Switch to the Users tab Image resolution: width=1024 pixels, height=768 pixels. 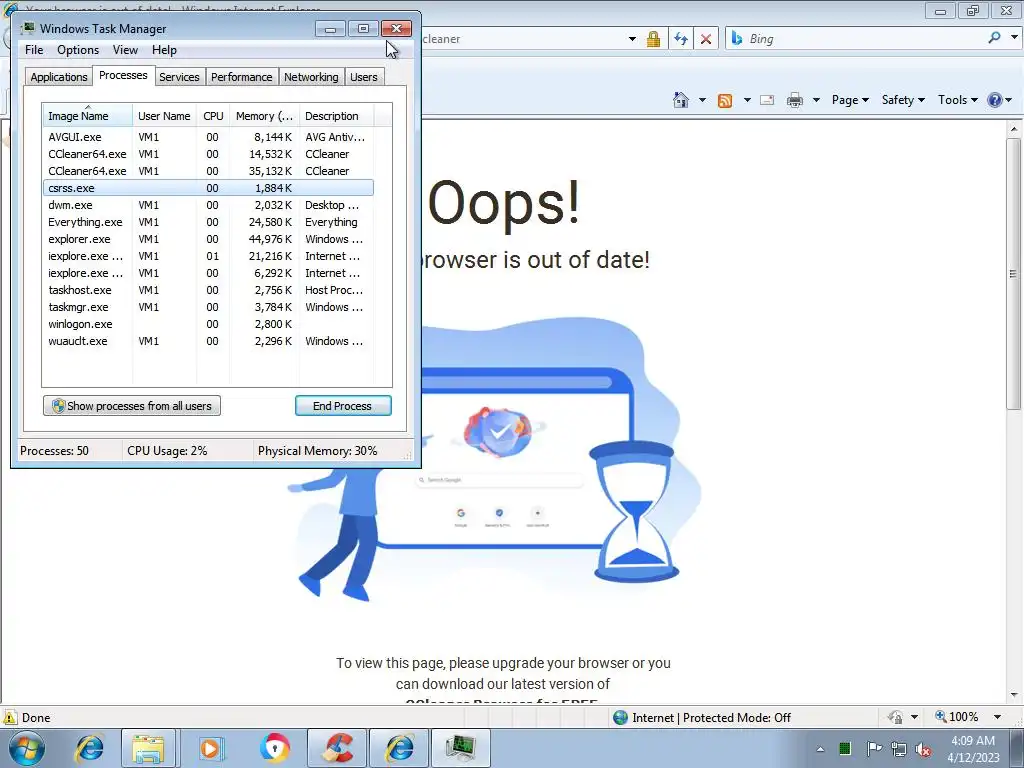(363, 77)
